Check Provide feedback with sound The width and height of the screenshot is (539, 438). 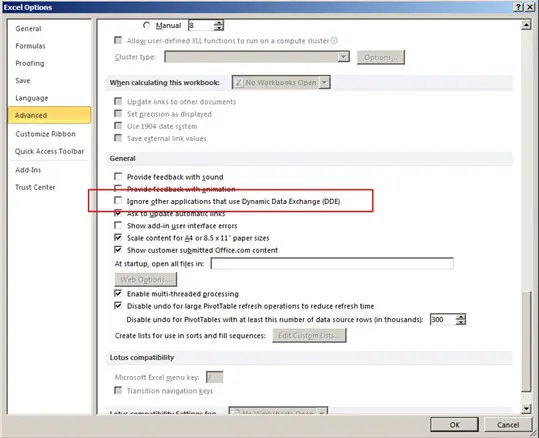pos(118,176)
